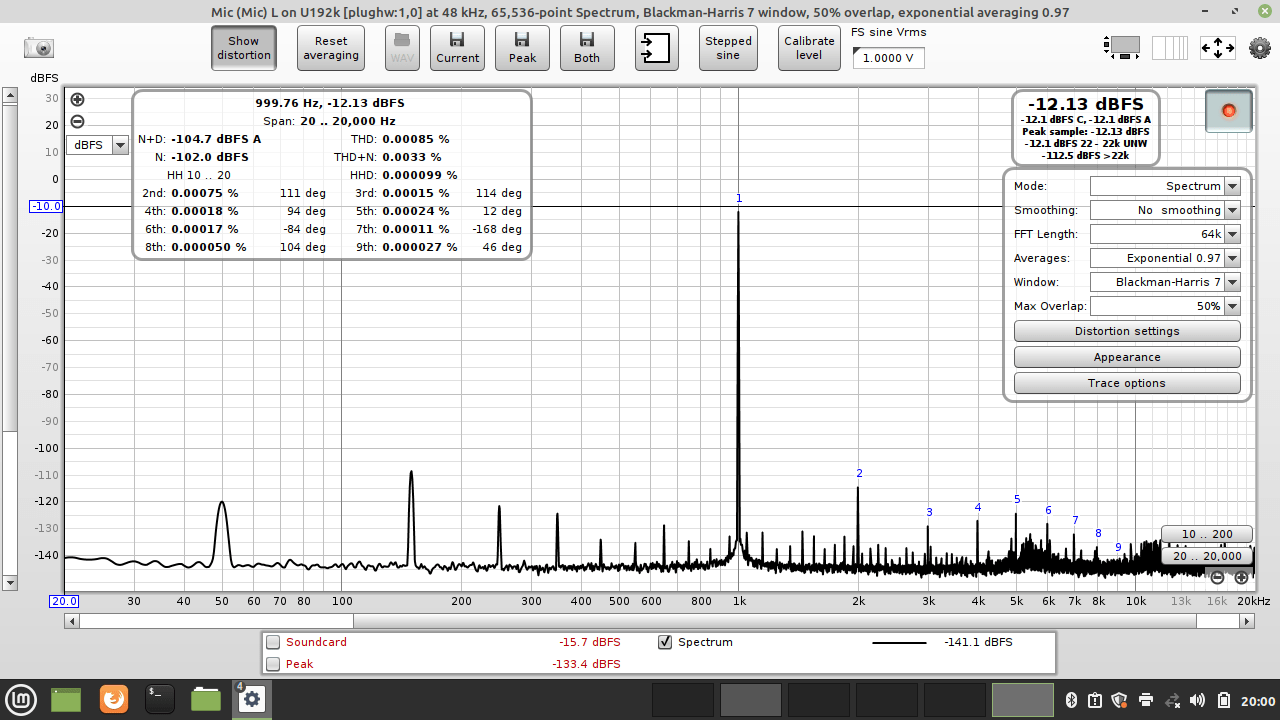Uncheck the Spectrum trace checkbox
Screen dimensions: 1280x720
coord(665,642)
